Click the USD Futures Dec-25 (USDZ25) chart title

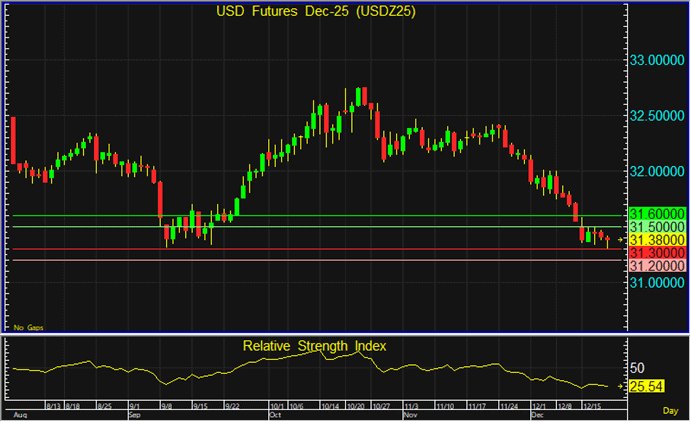[318, 12]
